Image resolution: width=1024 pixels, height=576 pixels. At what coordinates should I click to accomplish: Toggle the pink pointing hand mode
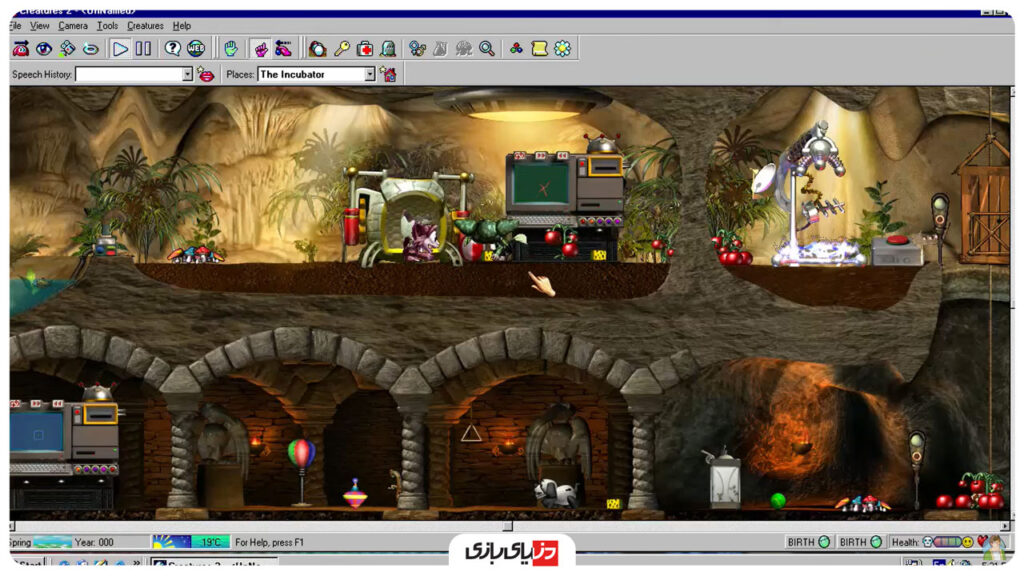click(261, 48)
